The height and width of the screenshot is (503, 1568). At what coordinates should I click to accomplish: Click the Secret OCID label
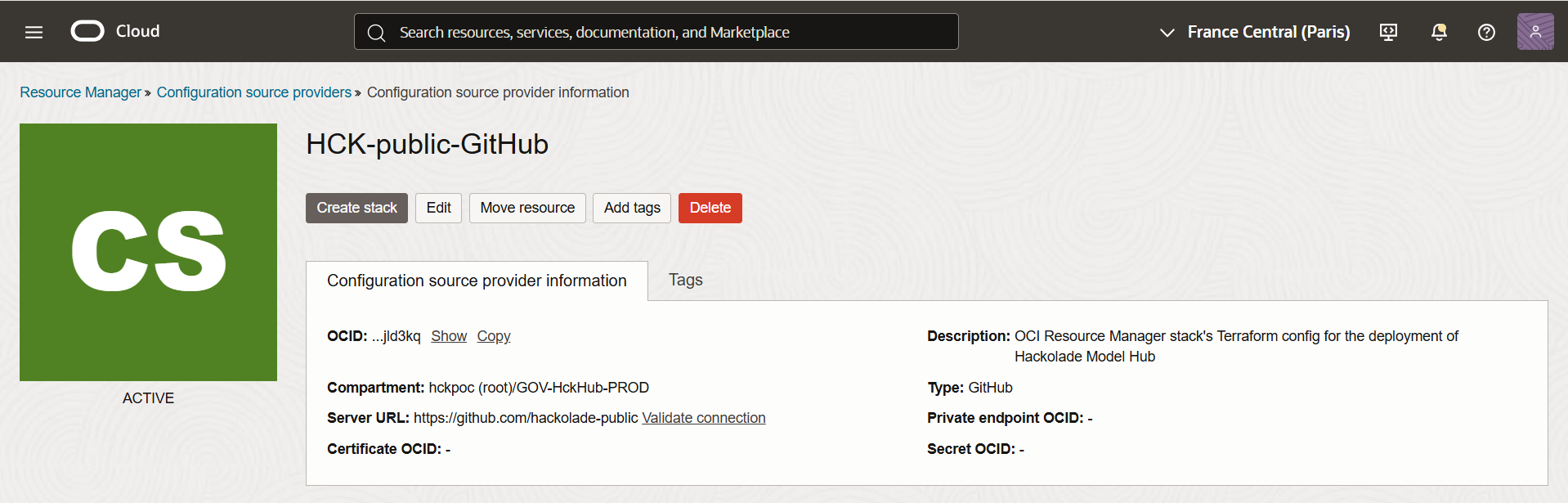pyautogui.click(x=970, y=449)
